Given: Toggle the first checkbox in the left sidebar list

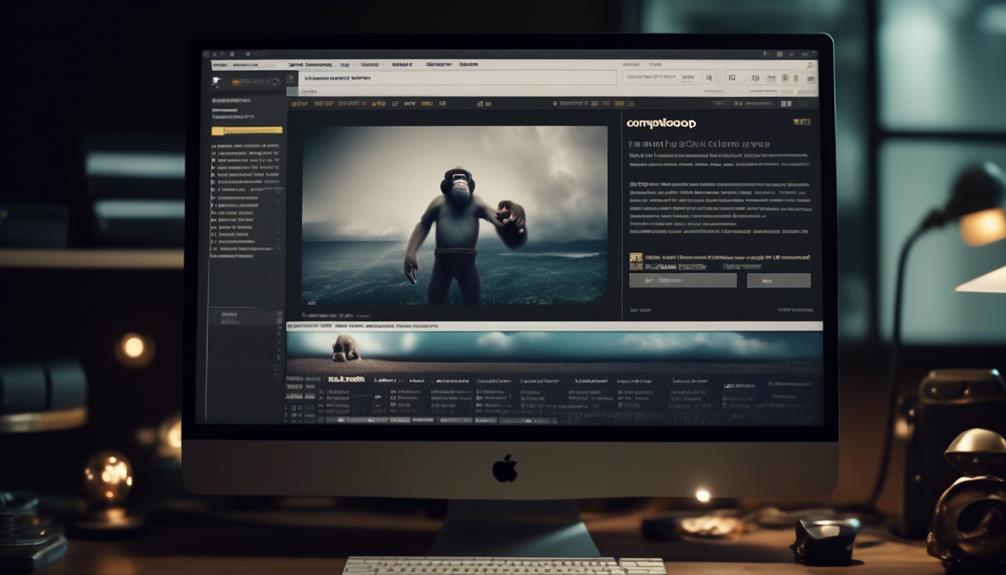Looking at the screenshot, I should (213, 147).
